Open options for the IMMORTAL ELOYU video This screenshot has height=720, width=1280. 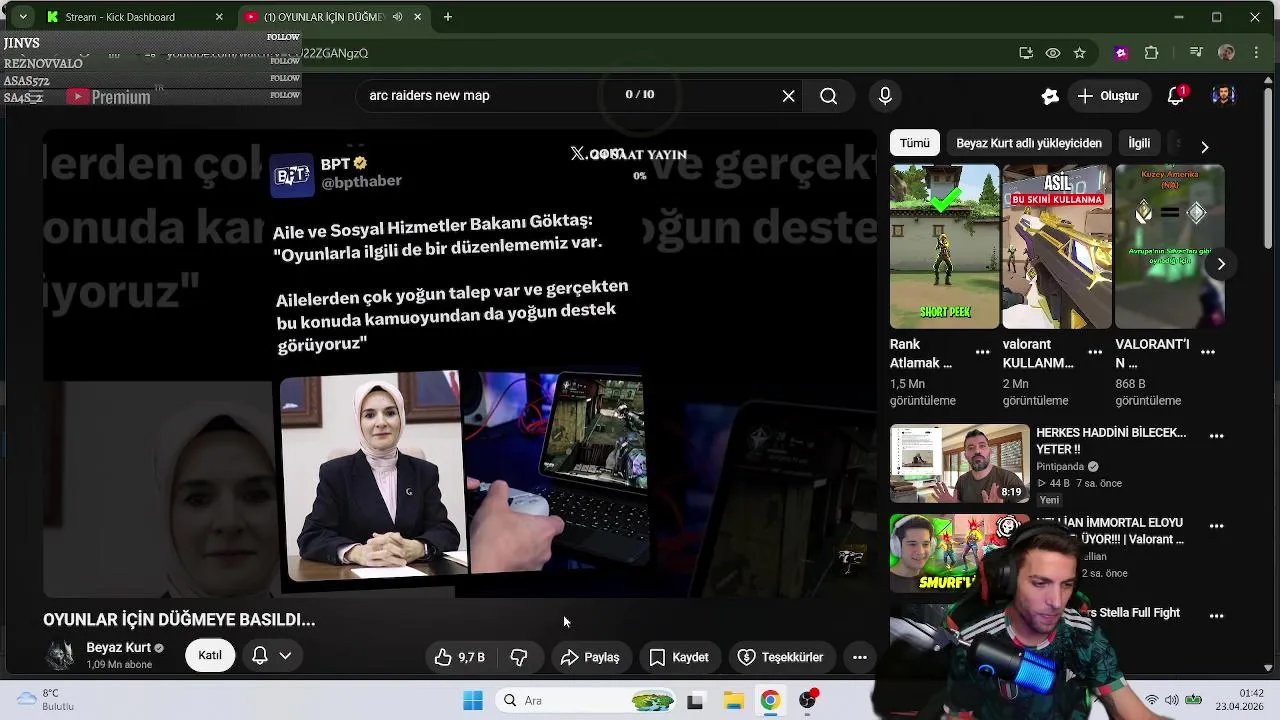point(1217,526)
